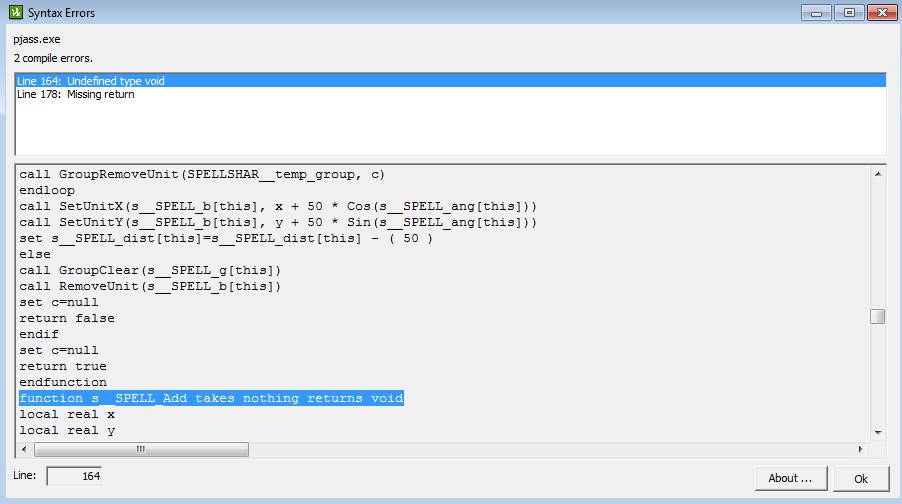
Task: Click the line 'call RemoveUnit(s__SPELL_b[this])'
Action: [150, 286]
